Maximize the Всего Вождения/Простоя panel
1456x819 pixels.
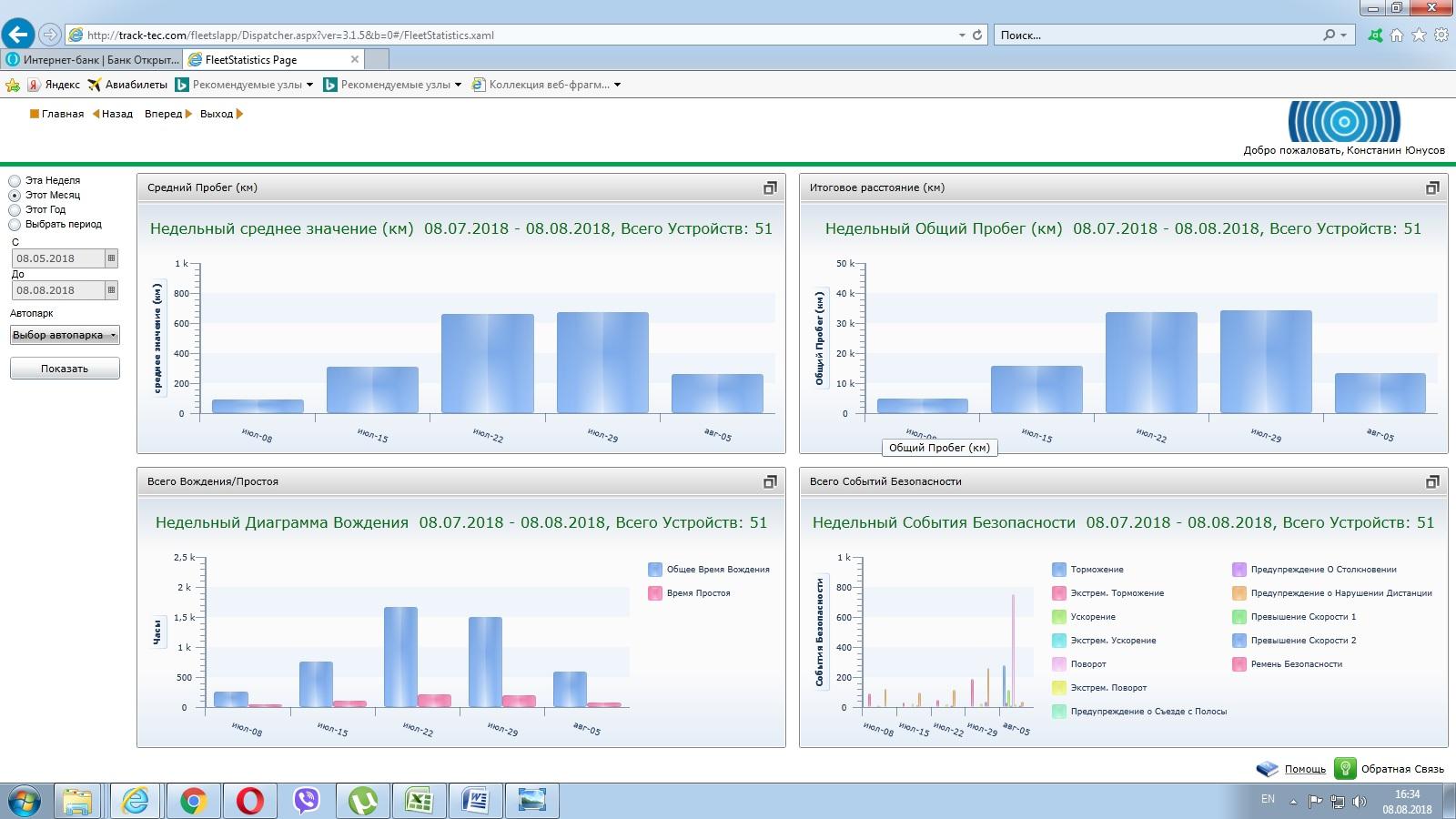click(770, 481)
